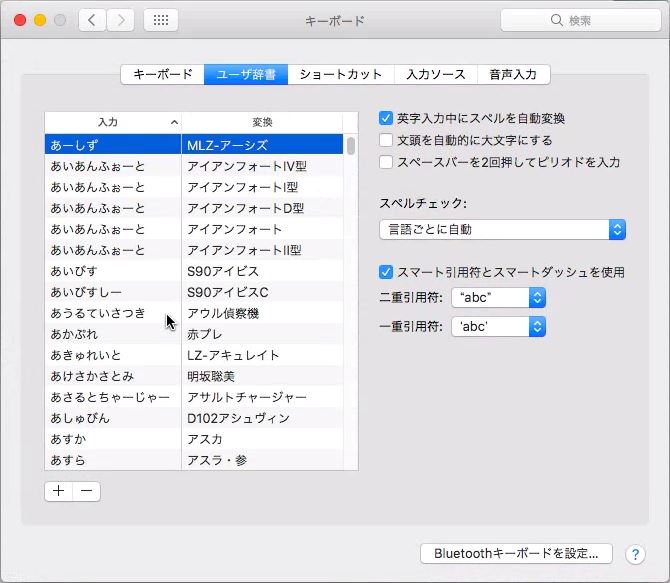Viewport: 670px width, 583px height.
Task: Select the S90アイビス conversion cell
Action: 262,271
